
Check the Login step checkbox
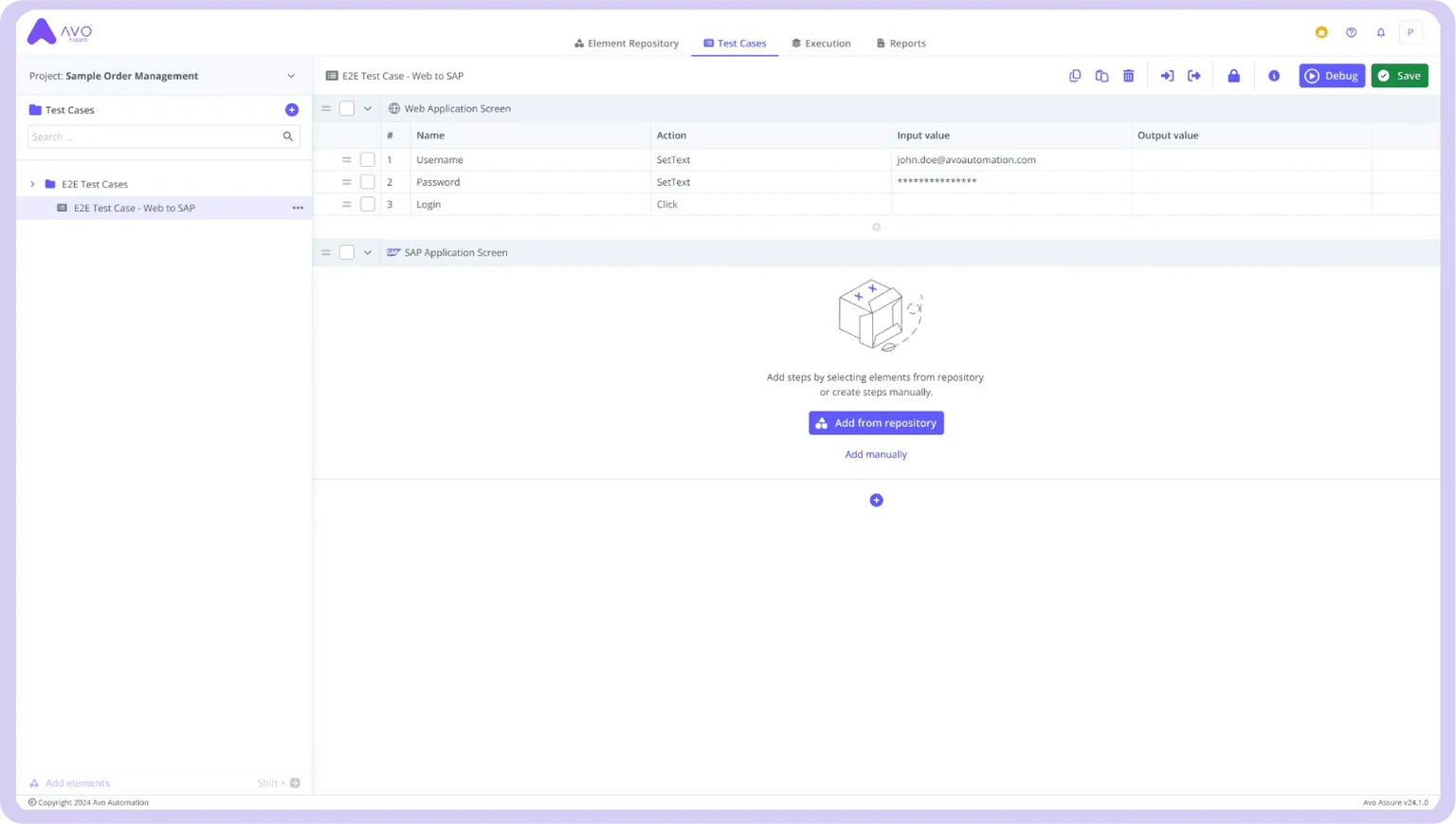tap(368, 204)
